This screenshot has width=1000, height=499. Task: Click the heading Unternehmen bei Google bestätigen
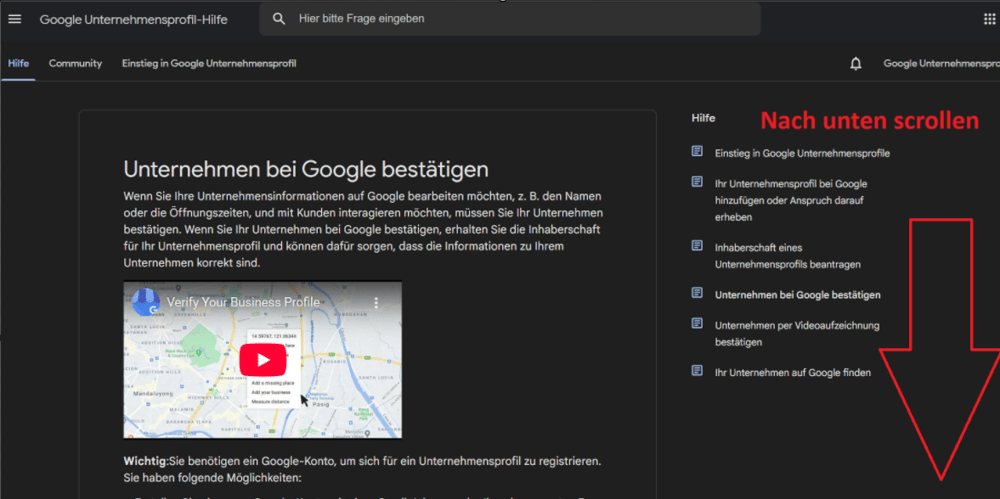[x=306, y=170]
